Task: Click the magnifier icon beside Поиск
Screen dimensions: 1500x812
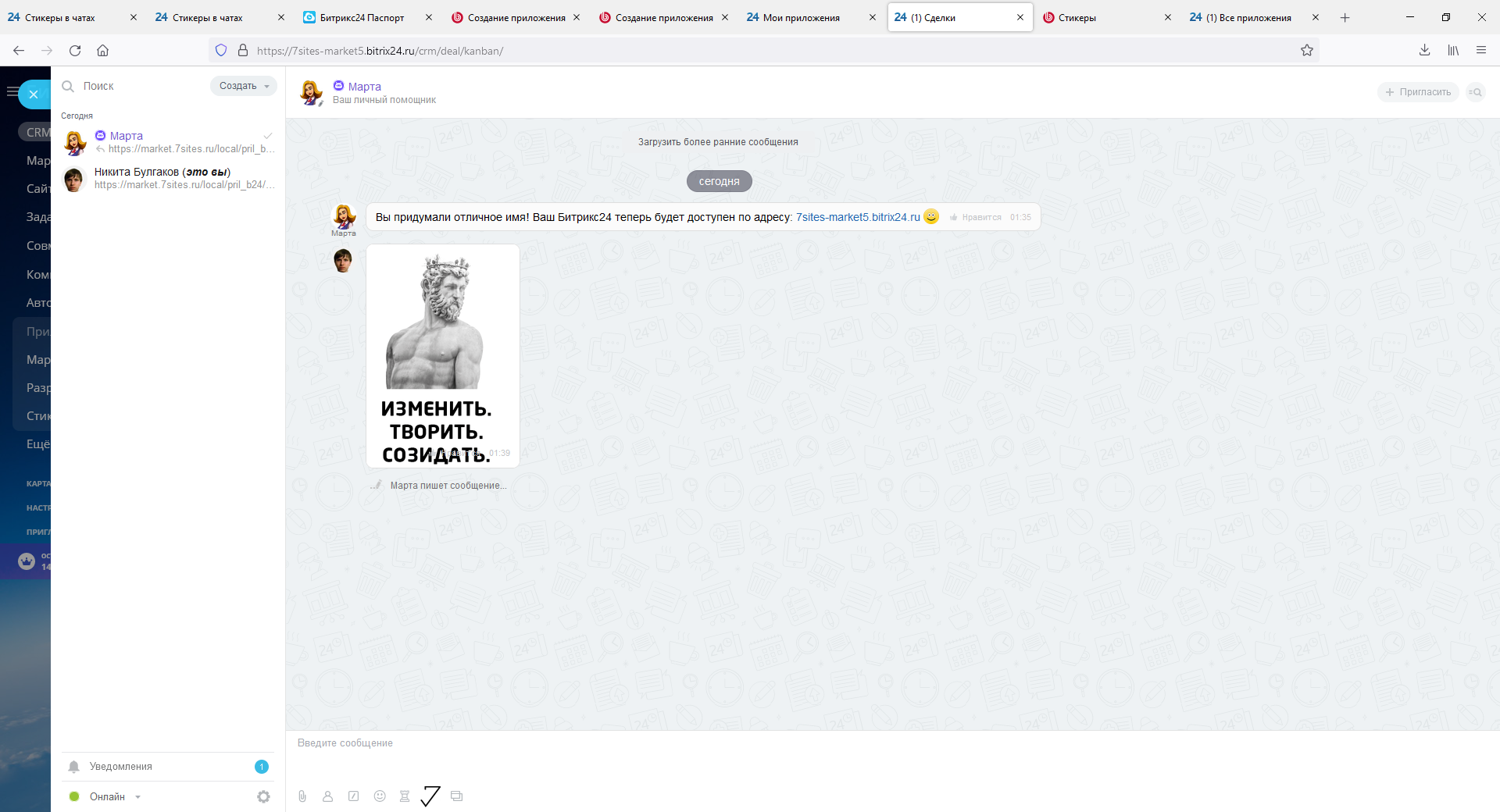Action: click(68, 86)
